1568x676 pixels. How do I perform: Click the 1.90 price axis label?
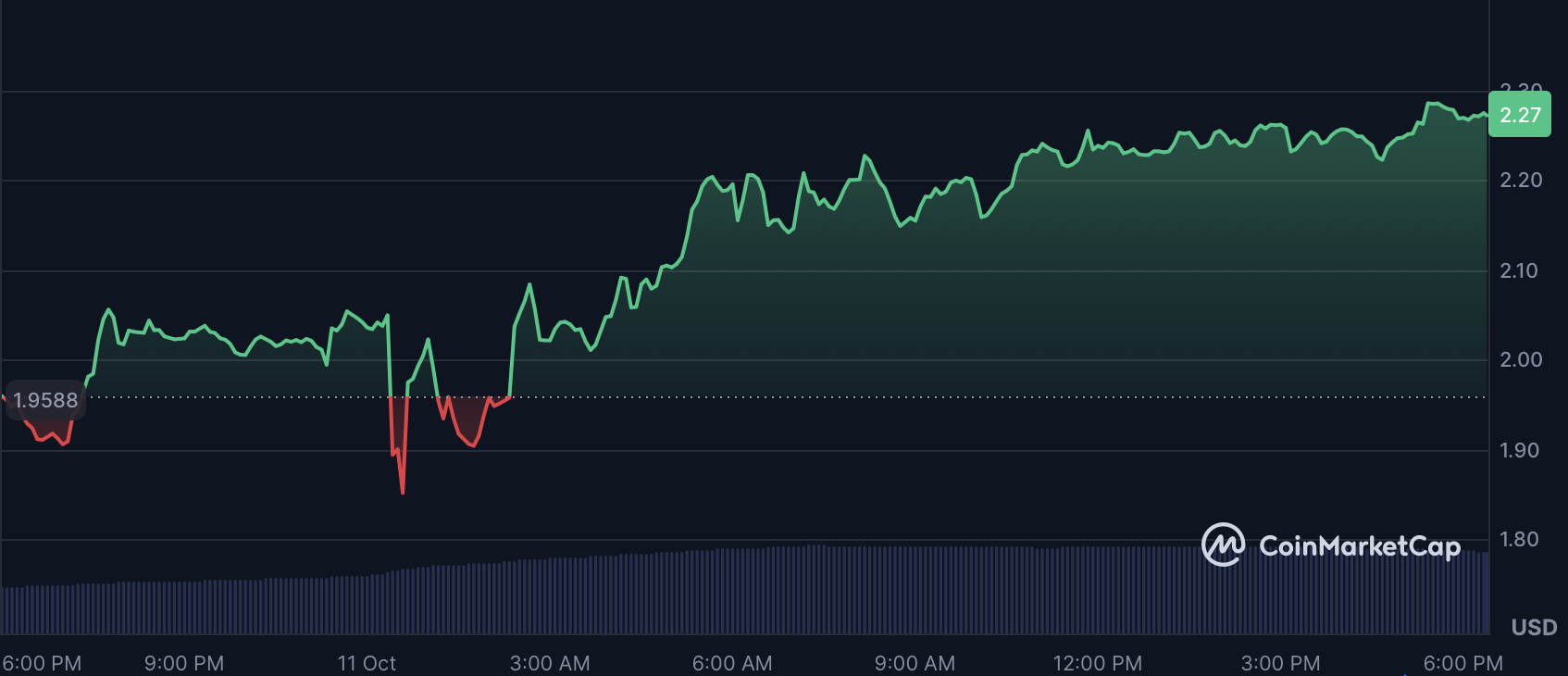1519,450
